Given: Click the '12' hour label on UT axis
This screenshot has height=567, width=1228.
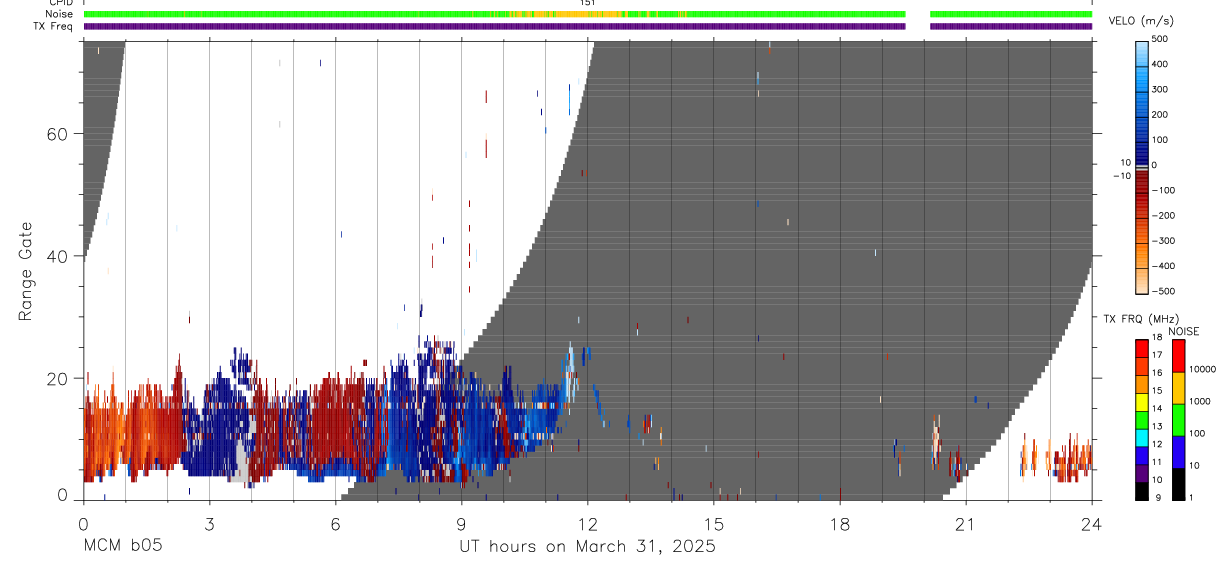Looking at the screenshot, I should pos(588,524).
